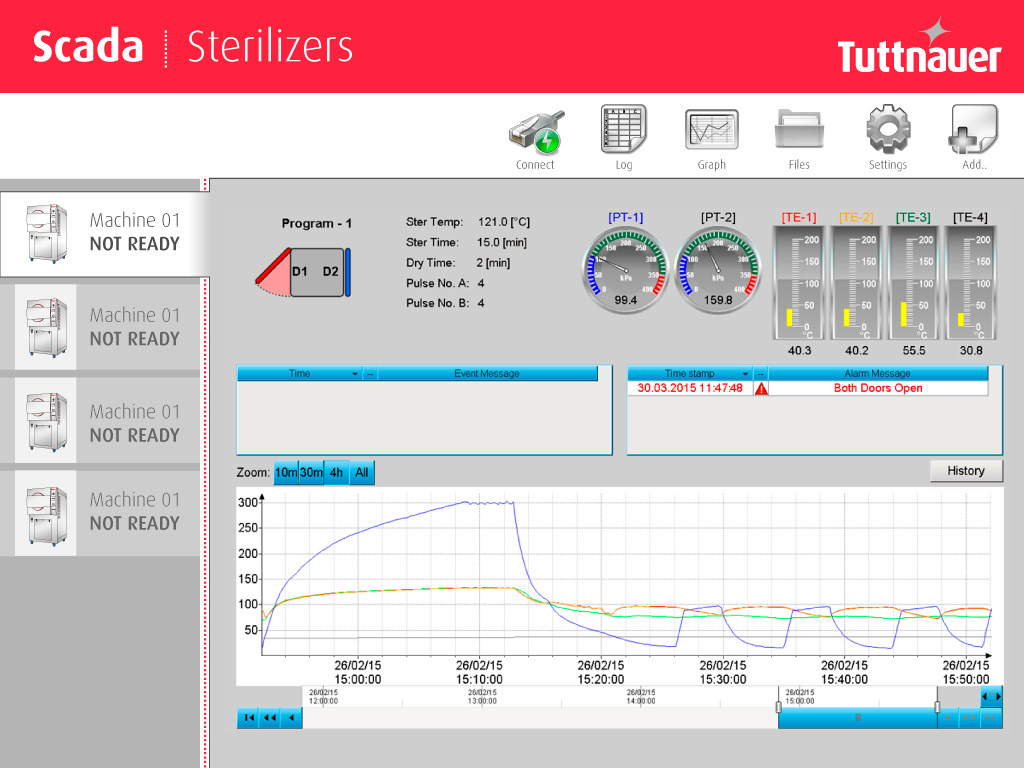
Task: Click alarm timestamp 30.03.2015 11:47:48
Action: [x=690, y=388]
